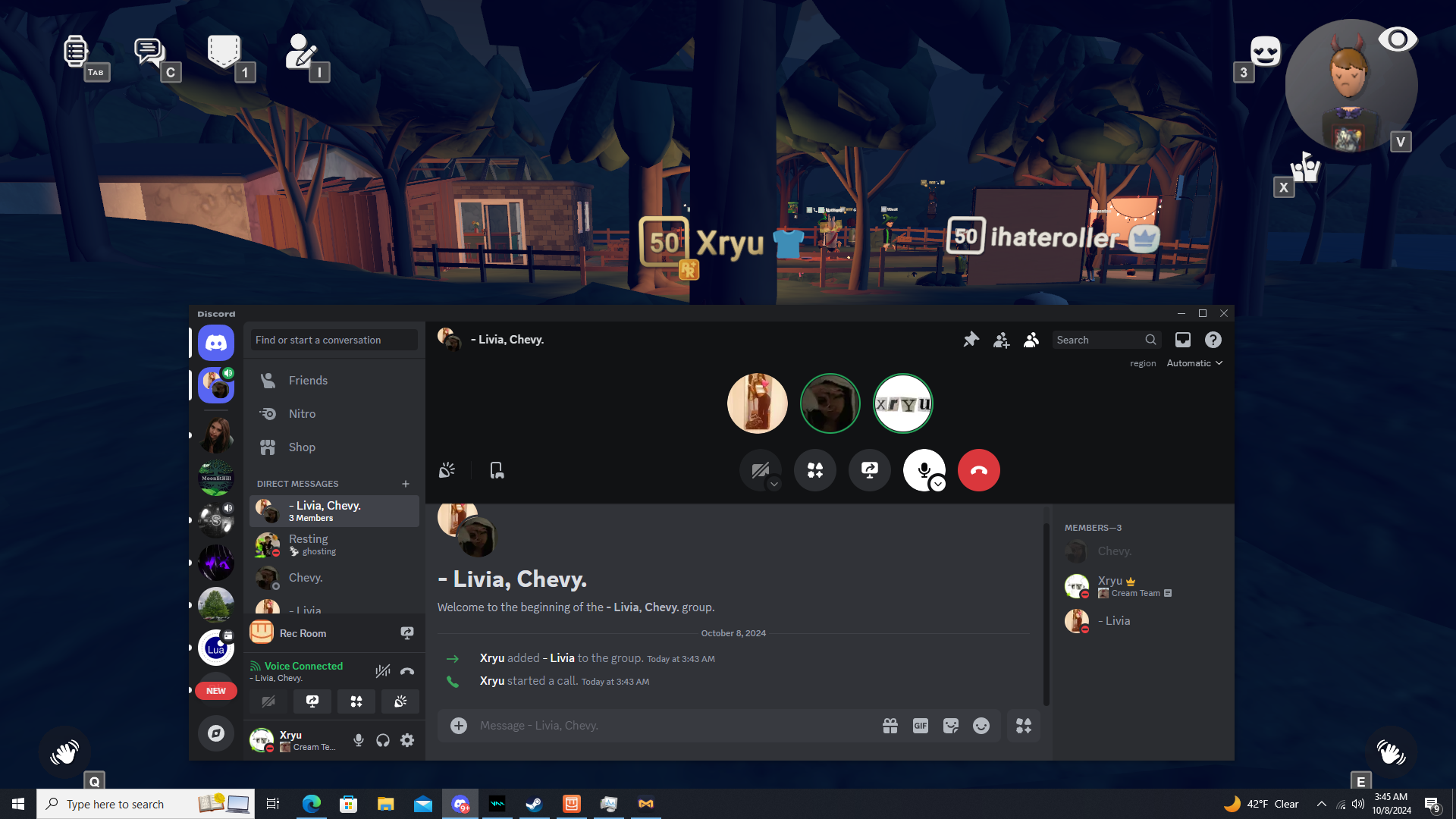The height and width of the screenshot is (819, 1456).
Task: Create a DM with plus button
Action: (406, 484)
